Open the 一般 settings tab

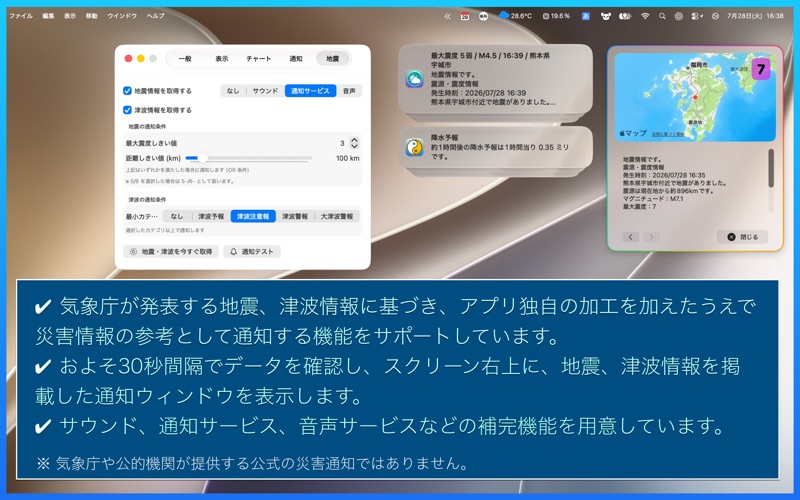(x=185, y=59)
